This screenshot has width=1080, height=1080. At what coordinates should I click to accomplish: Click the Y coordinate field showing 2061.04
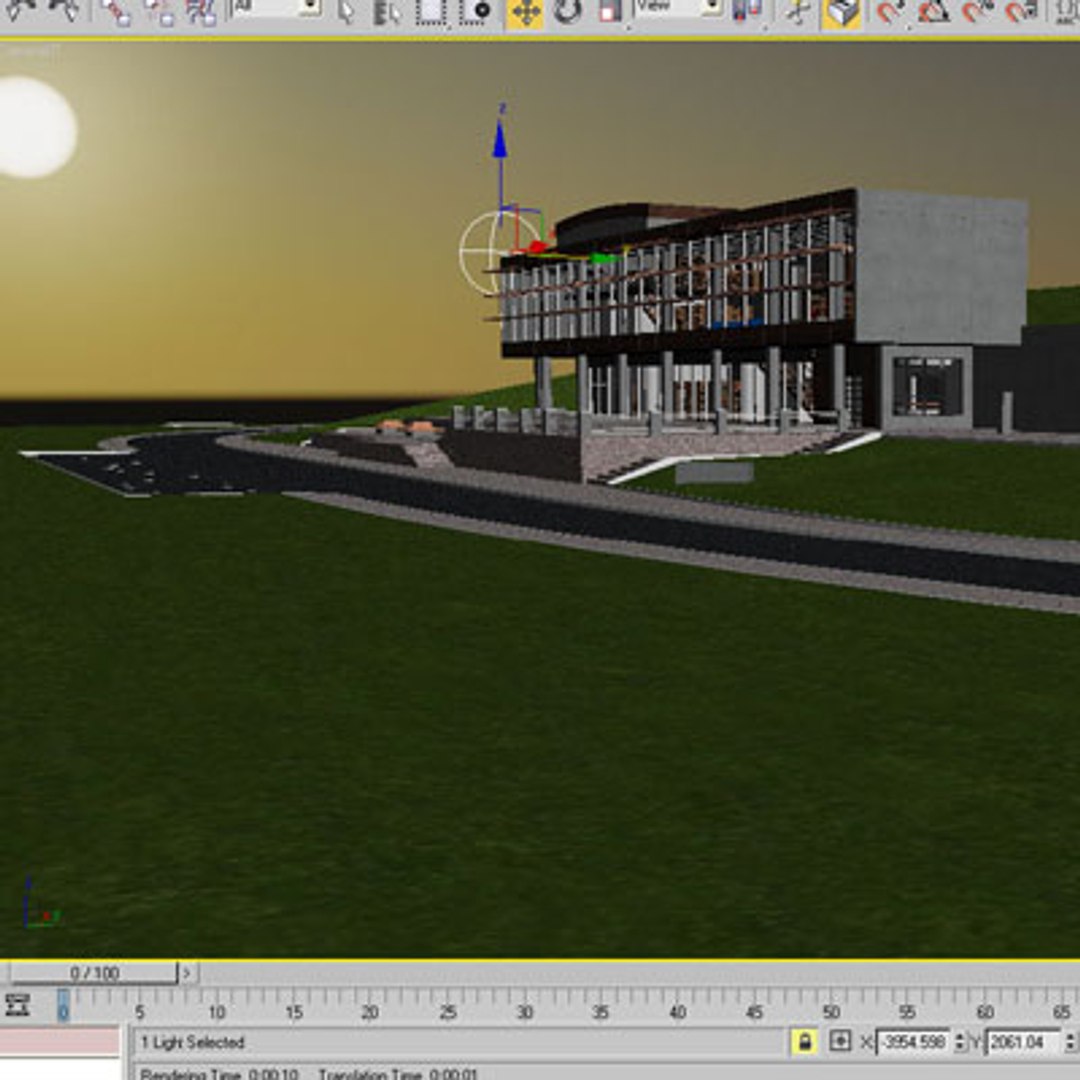click(1024, 1042)
